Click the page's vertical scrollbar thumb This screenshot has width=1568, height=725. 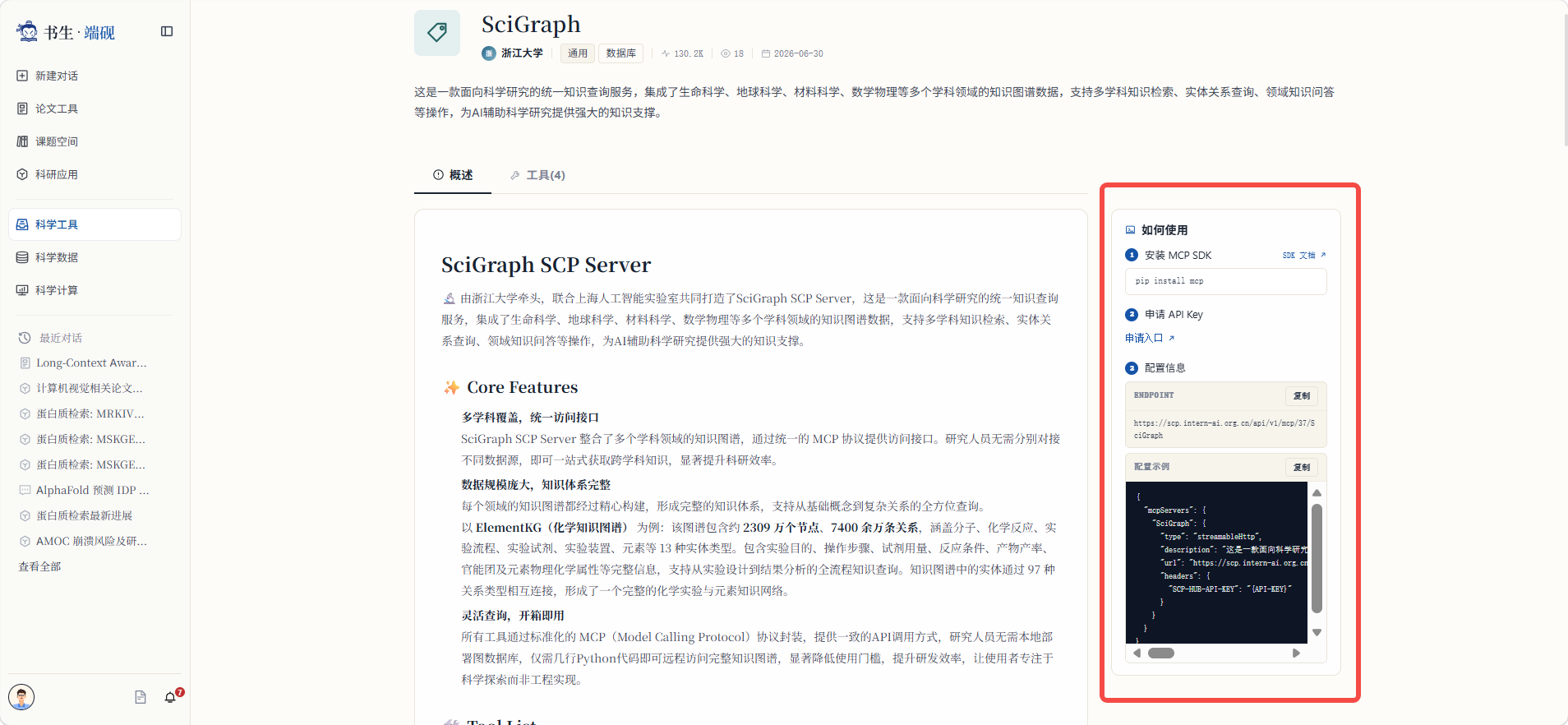1566,81
